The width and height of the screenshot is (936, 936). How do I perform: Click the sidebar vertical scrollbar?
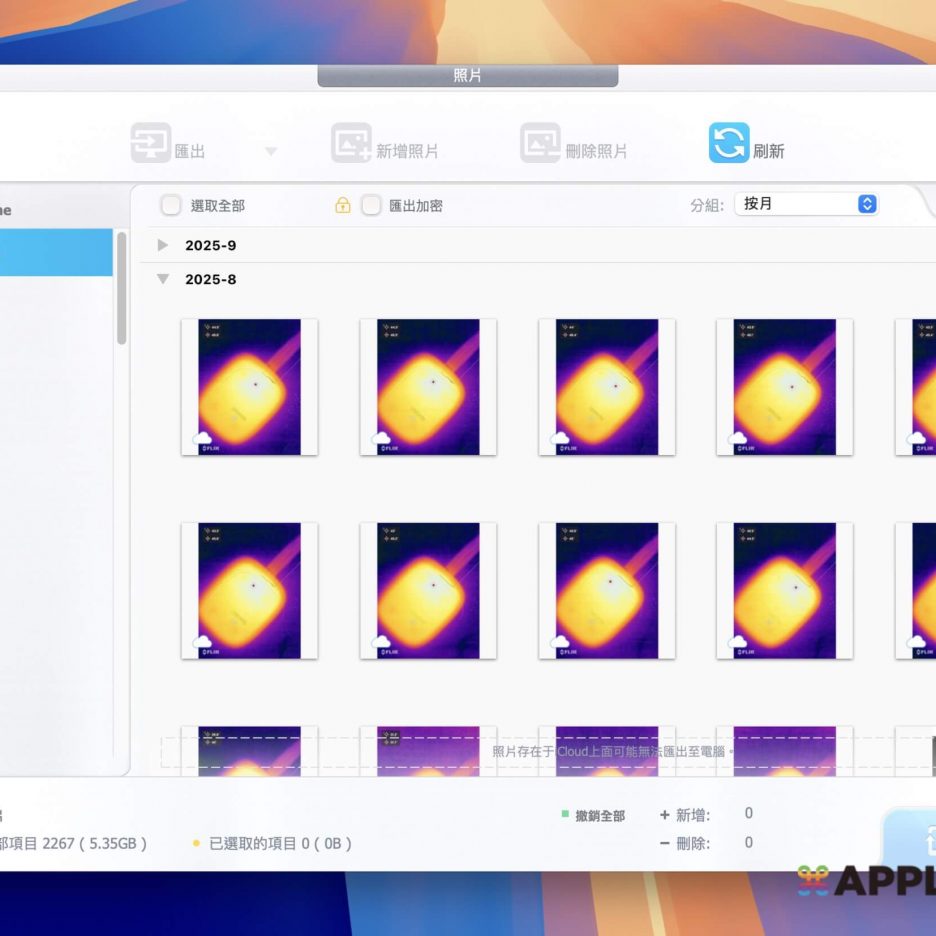point(122,290)
